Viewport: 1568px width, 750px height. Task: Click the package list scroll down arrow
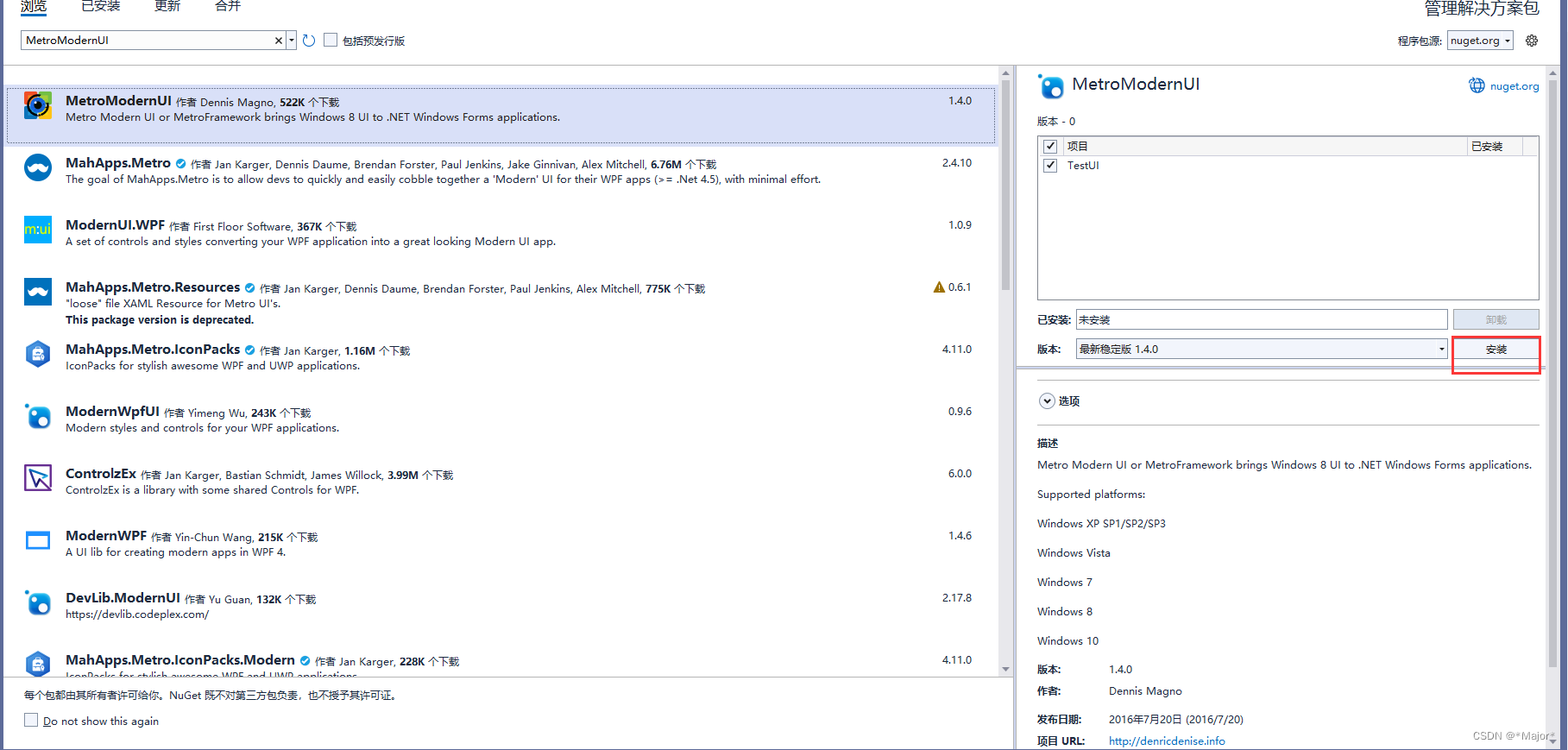tap(1005, 669)
